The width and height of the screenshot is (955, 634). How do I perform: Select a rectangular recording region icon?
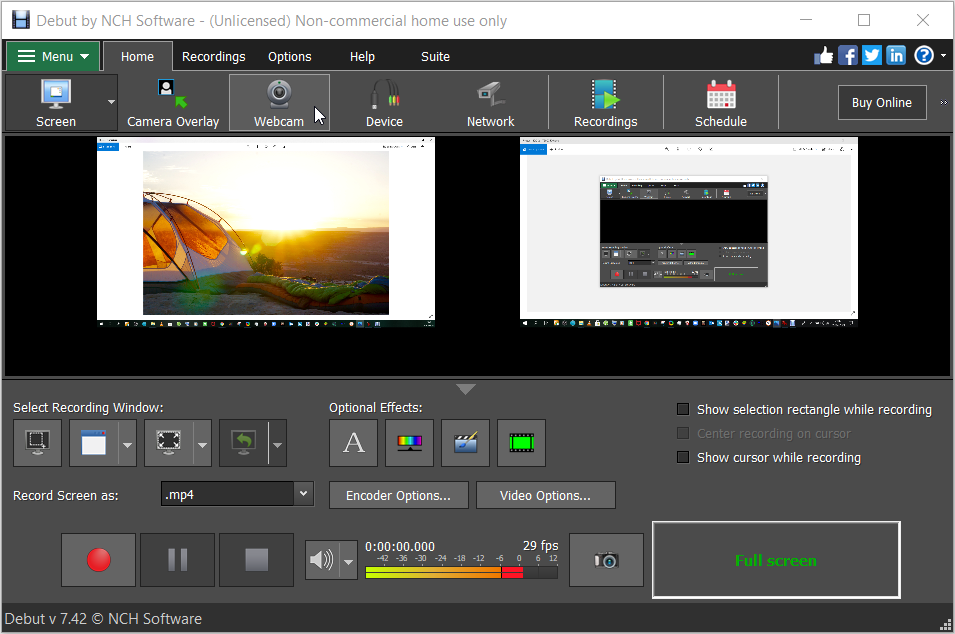pos(37,443)
